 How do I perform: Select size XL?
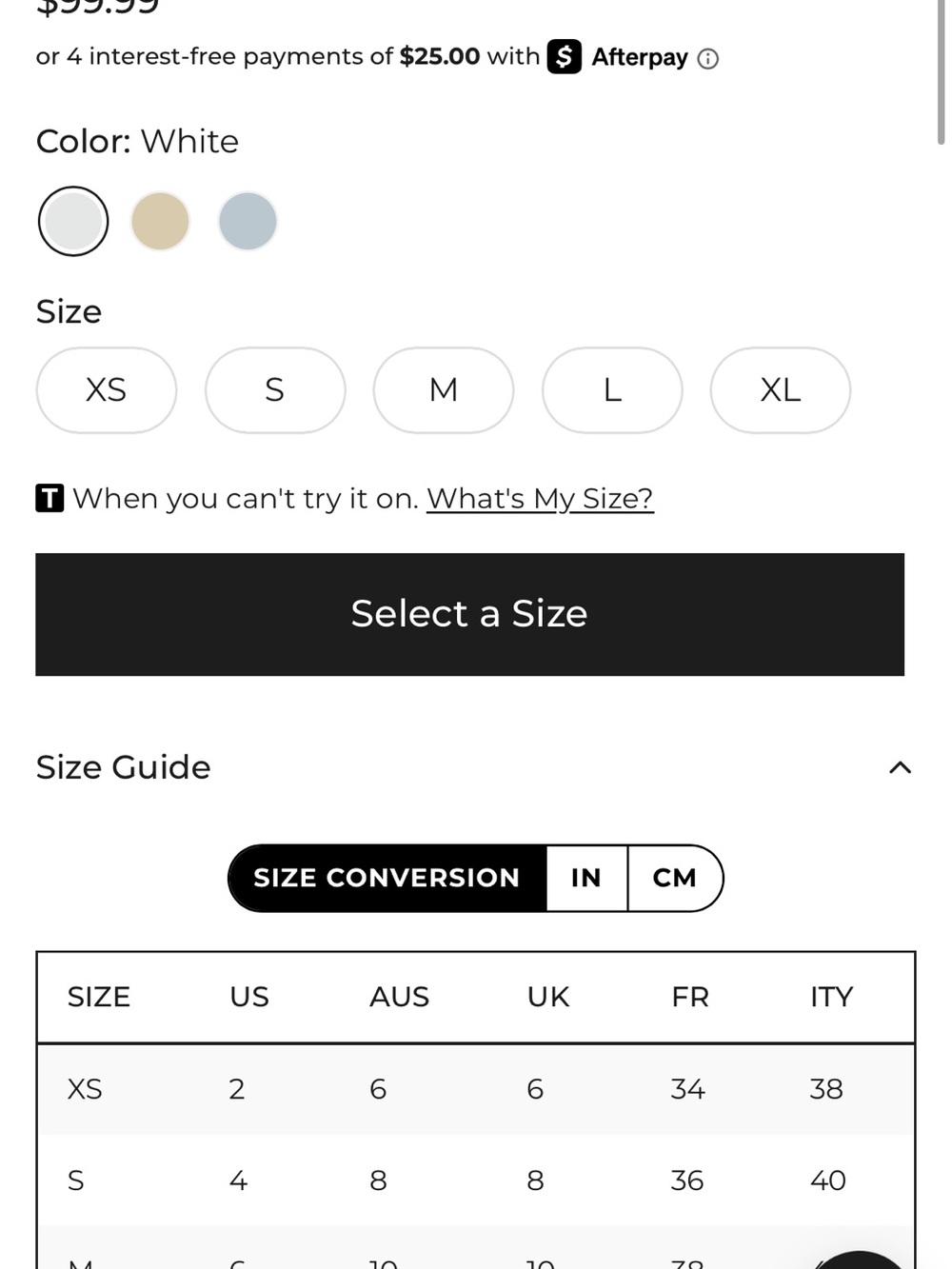click(x=781, y=390)
